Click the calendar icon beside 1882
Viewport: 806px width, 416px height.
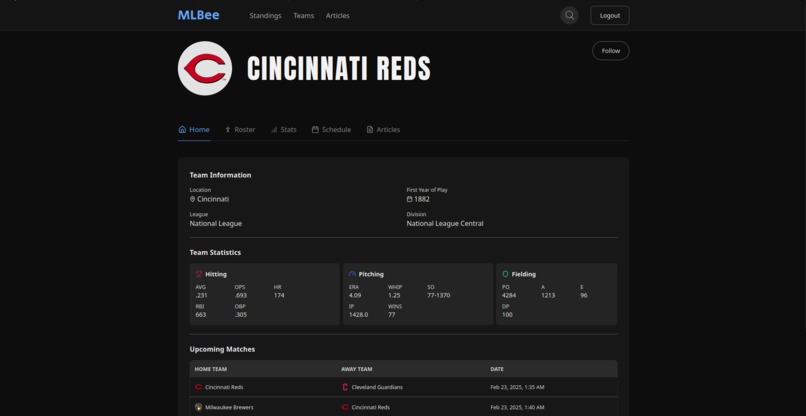pos(409,199)
